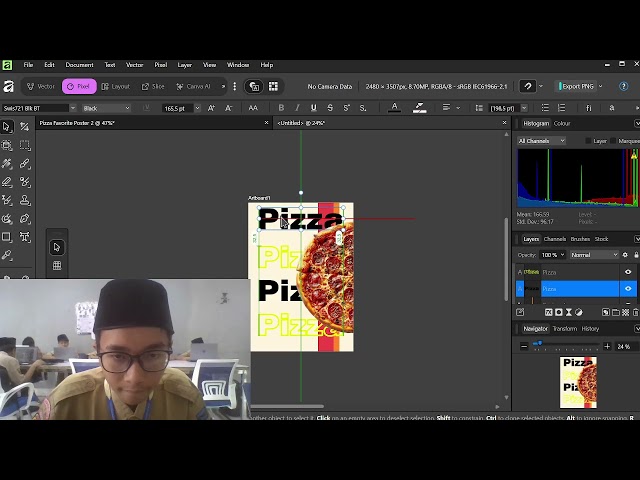Viewport: 640px width, 480px height.
Task: Enable the Marquee checkbox in Histogram
Action: [x=613, y=141]
